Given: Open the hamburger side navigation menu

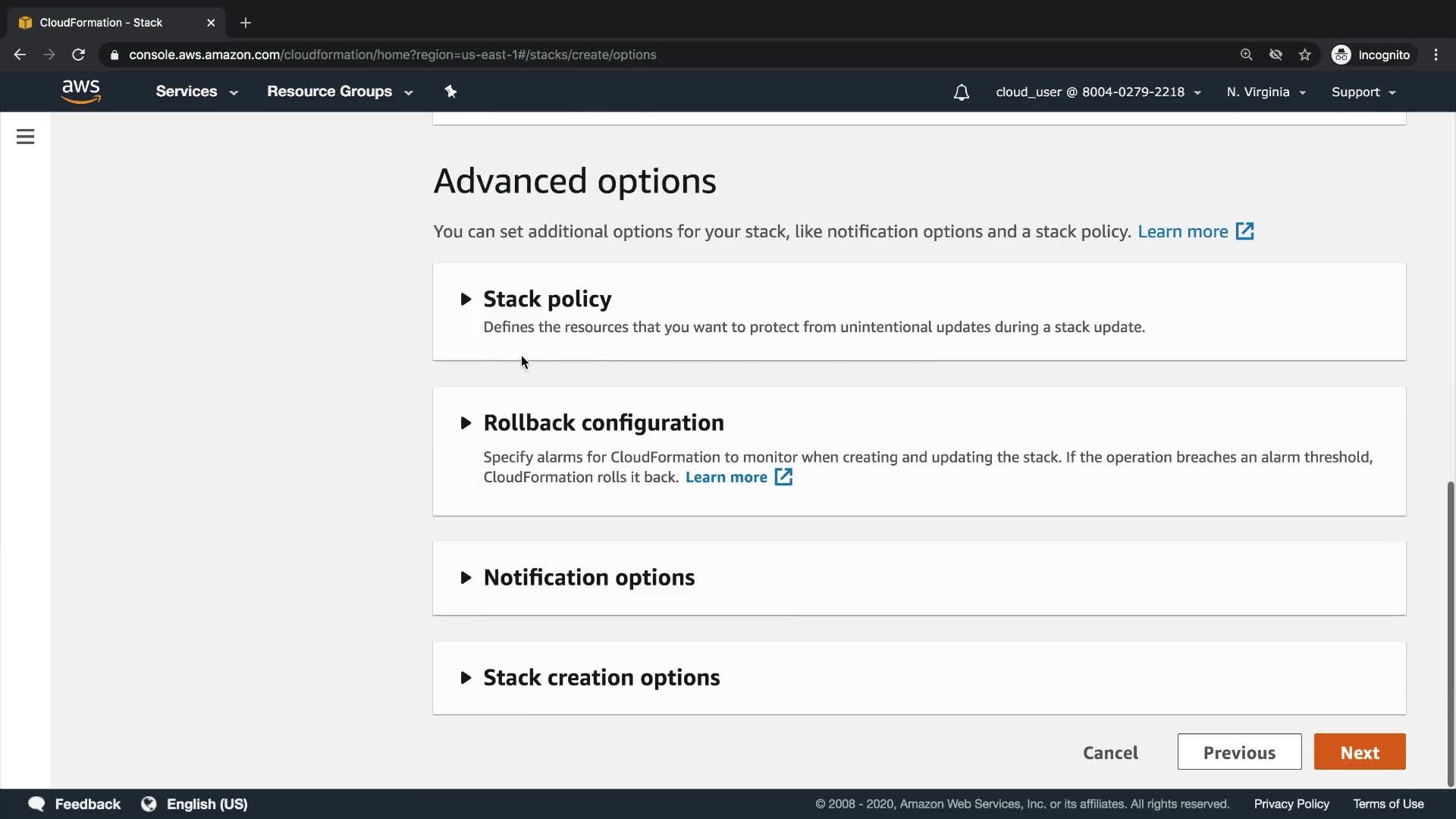Looking at the screenshot, I should (x=25, y=136).
